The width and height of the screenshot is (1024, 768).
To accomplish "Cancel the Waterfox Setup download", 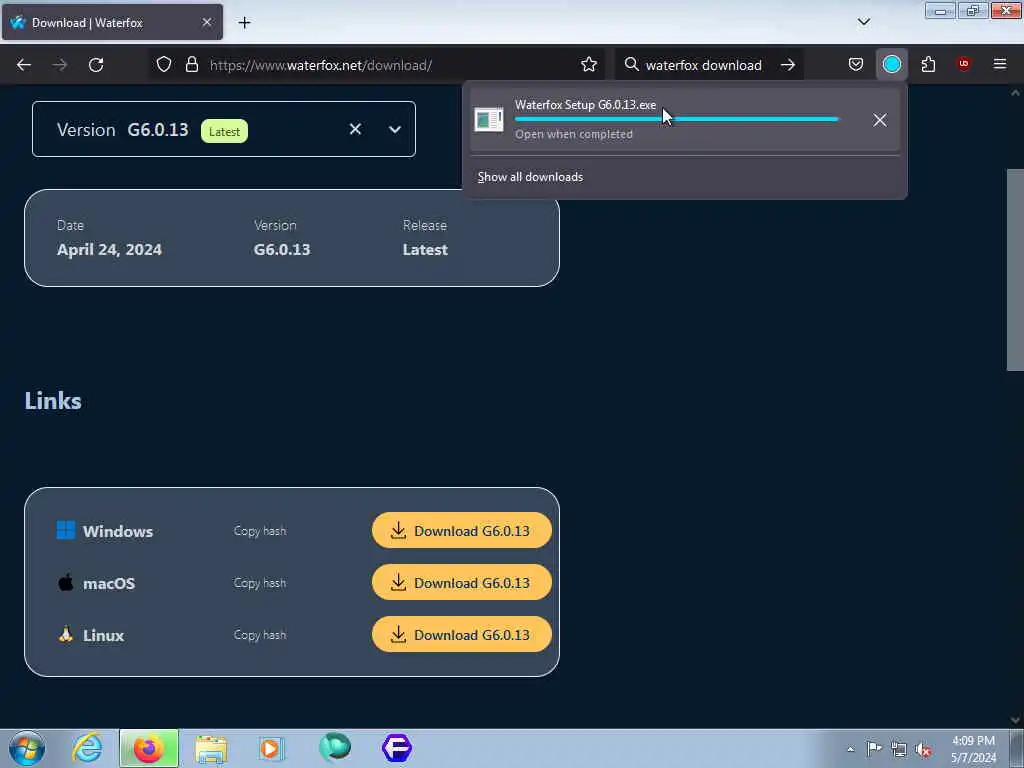I will [880, 120].
